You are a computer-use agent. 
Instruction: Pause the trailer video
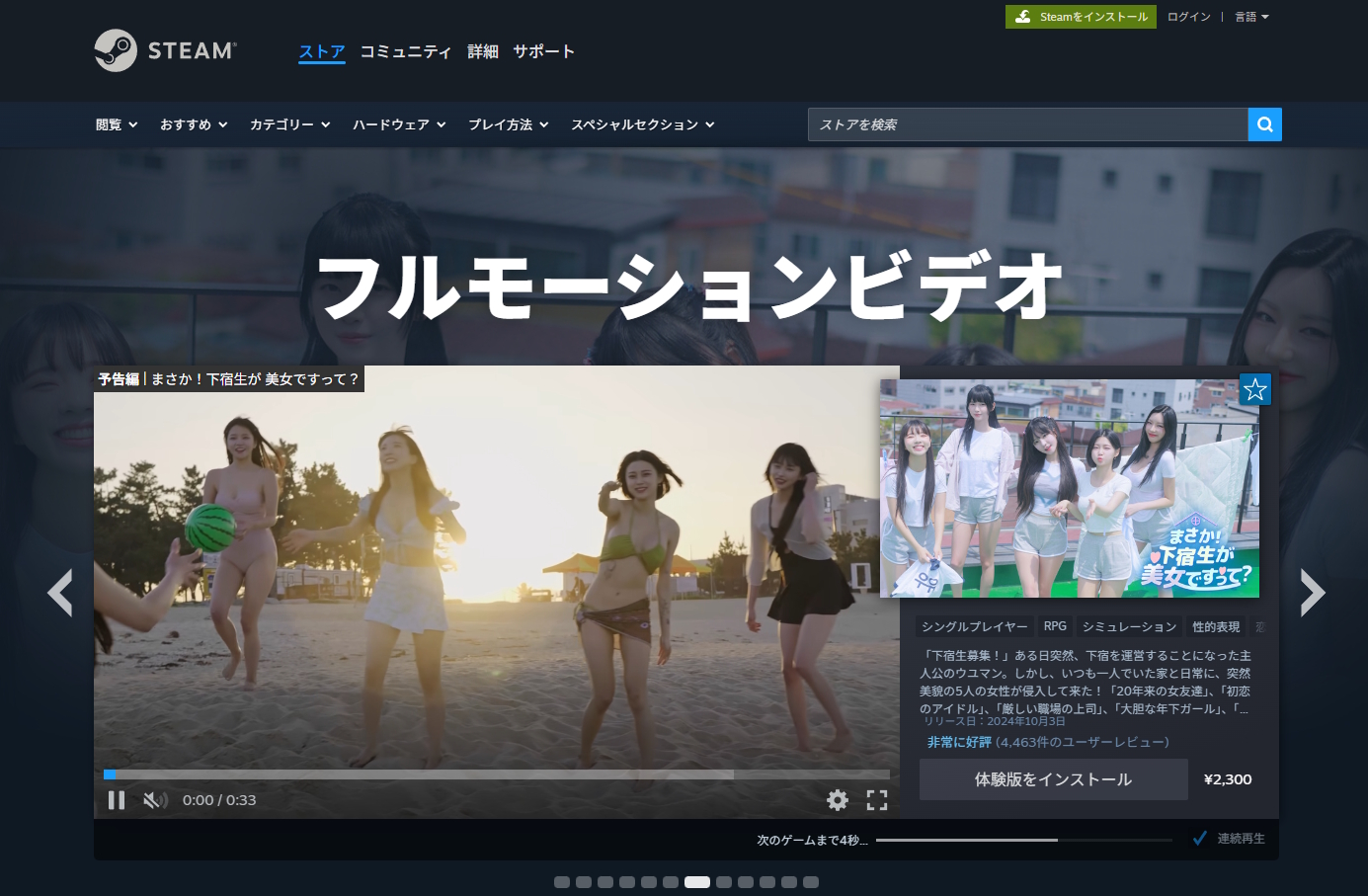[117, 800]
